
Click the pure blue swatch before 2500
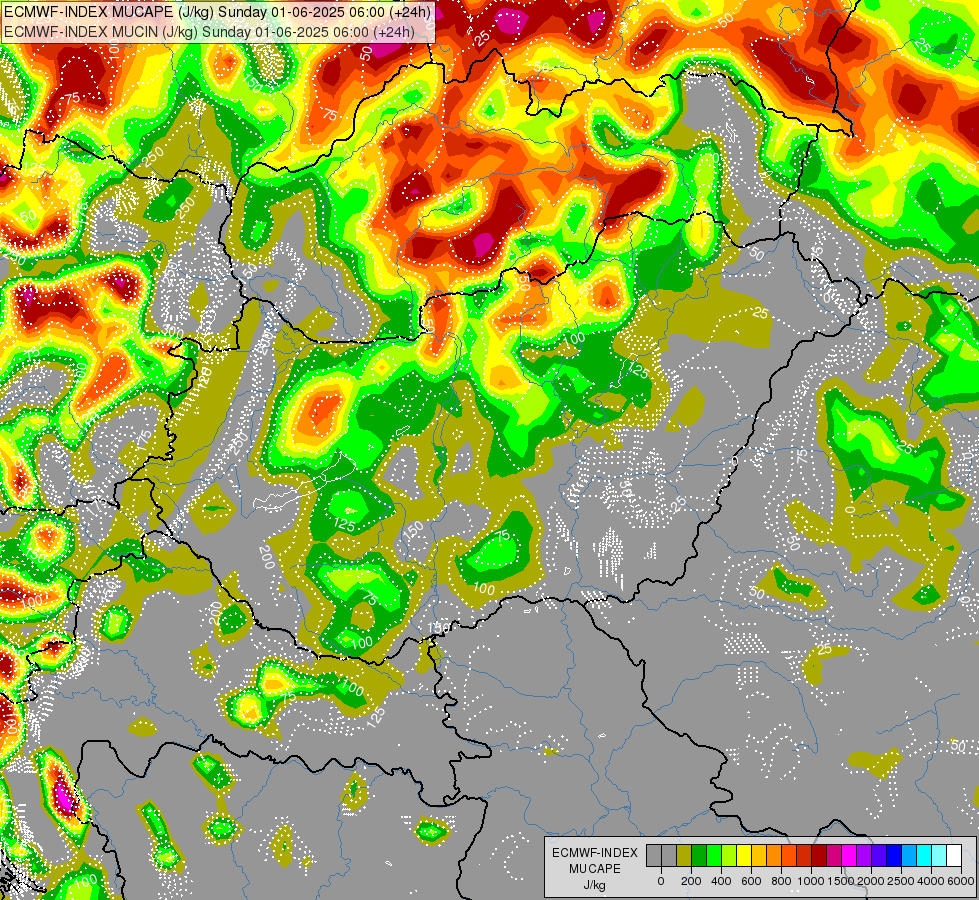tap(894, 855)
